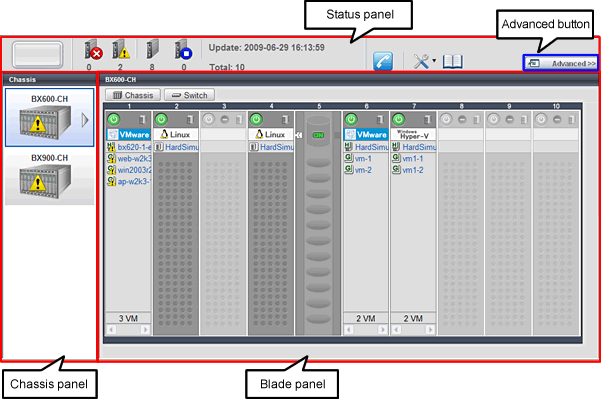This screenshot has height=399, width=601.
Task: Click the 'Total: 10' status text
Action: (227, 67)
